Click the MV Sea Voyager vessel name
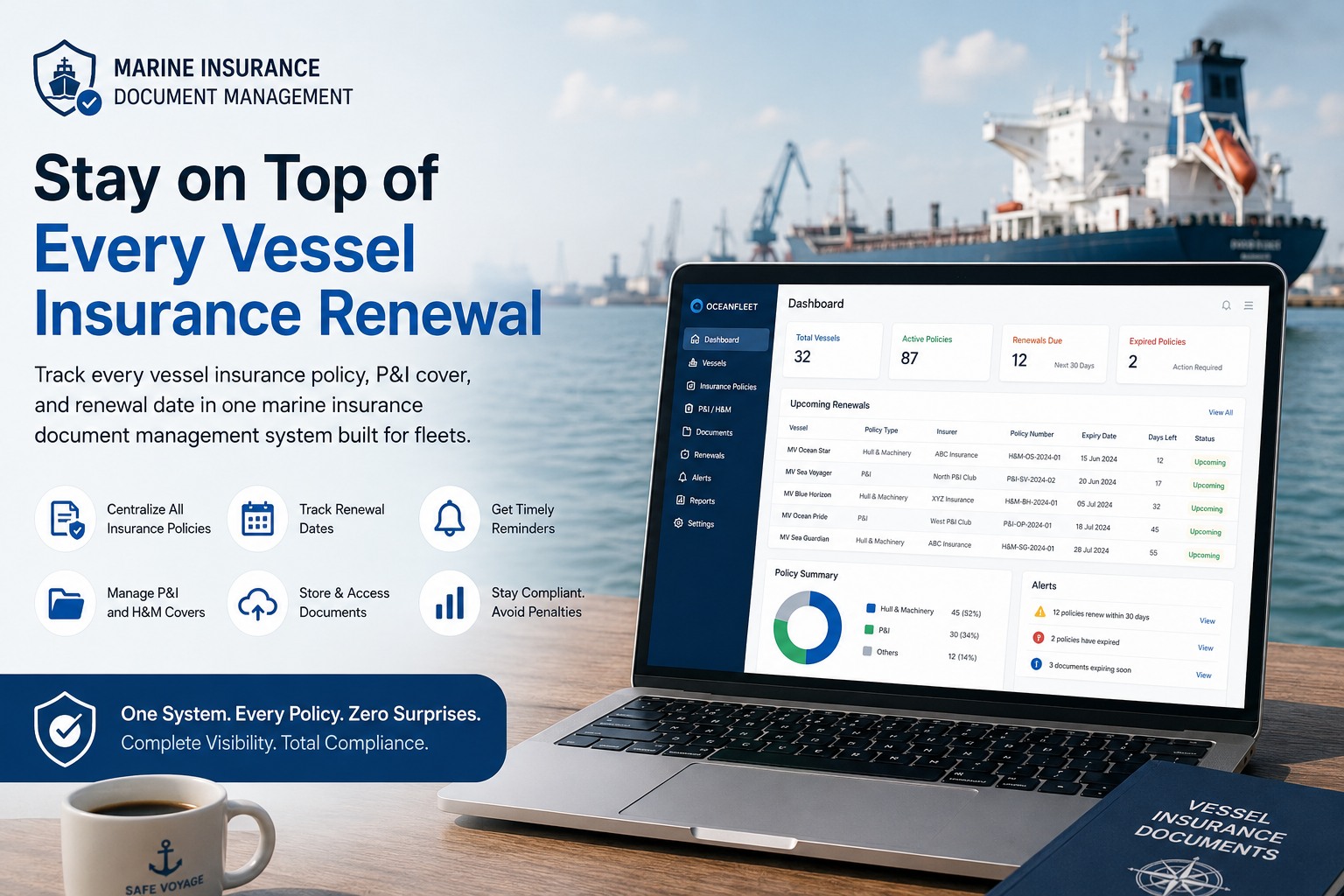The image size is (1344, 896). [808, 472]
